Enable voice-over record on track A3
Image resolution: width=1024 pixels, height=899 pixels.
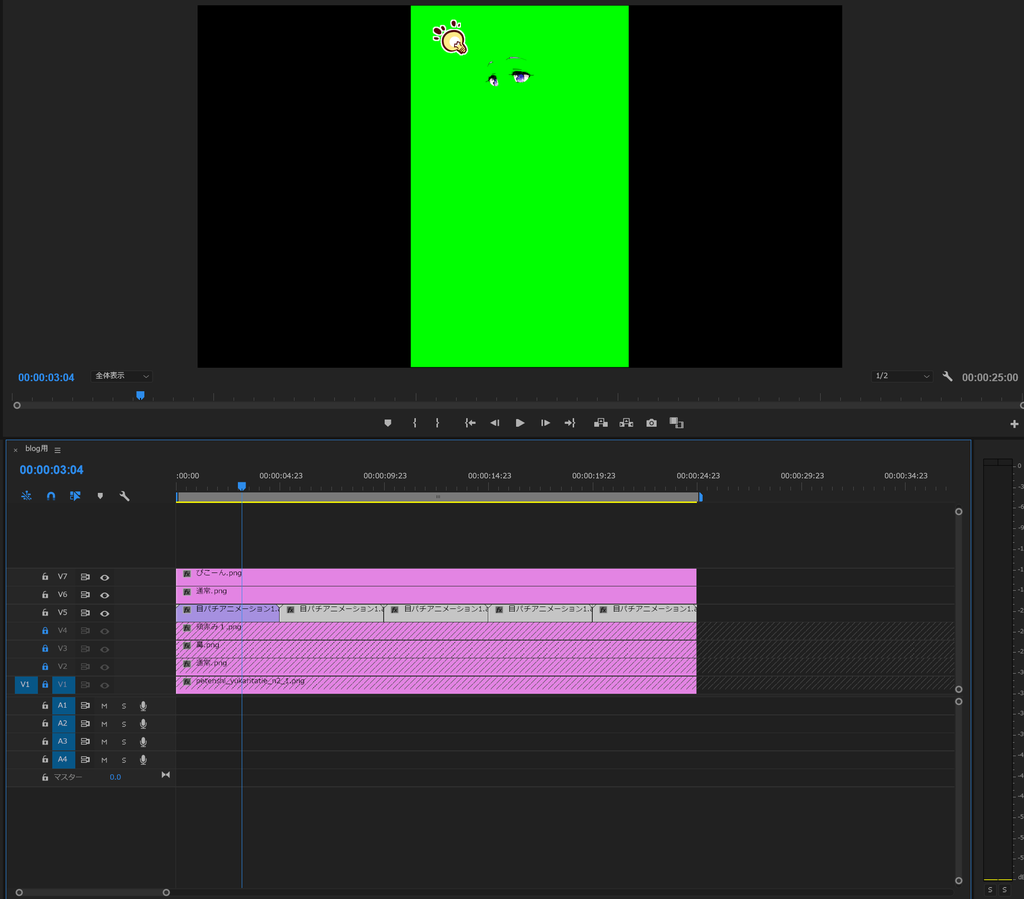coord(143,742)
